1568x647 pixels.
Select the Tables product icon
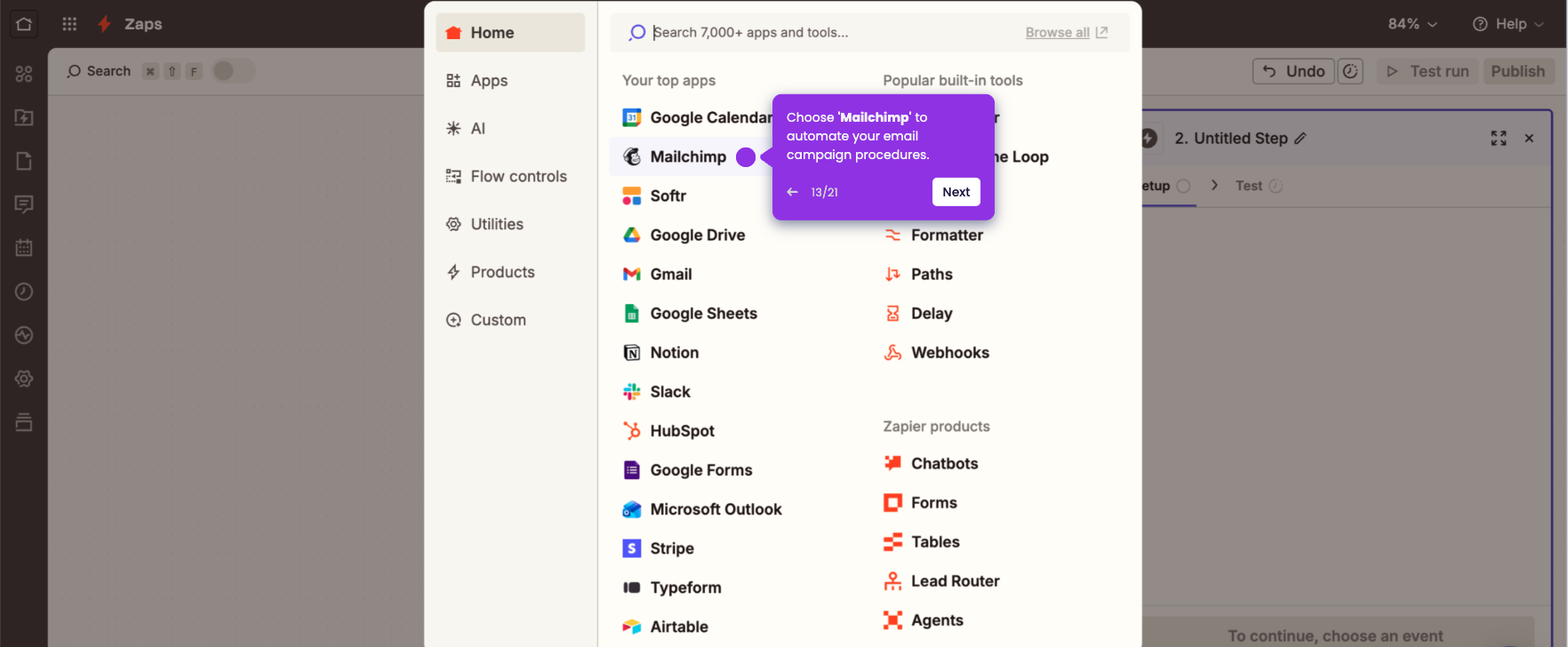pyautogui.click(x=892, y=541)
